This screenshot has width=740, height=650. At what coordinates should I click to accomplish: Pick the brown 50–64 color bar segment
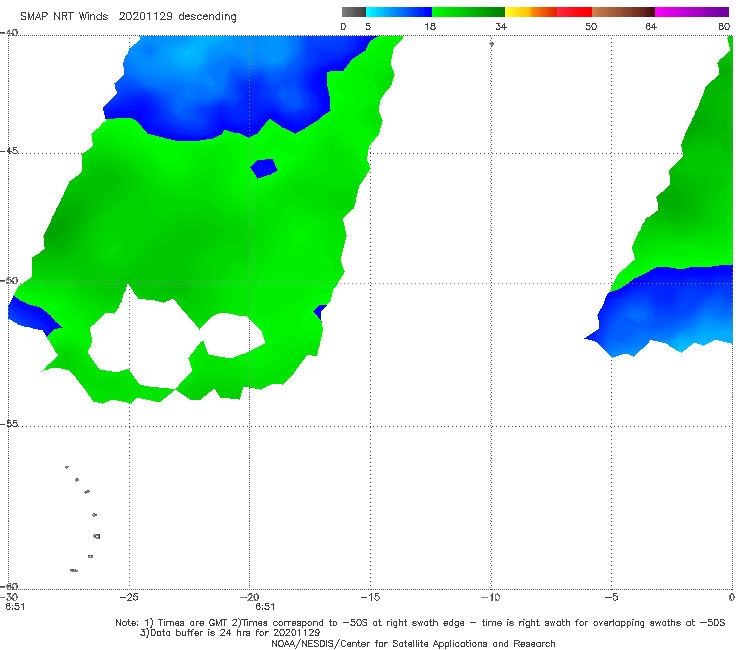[623, 12]
